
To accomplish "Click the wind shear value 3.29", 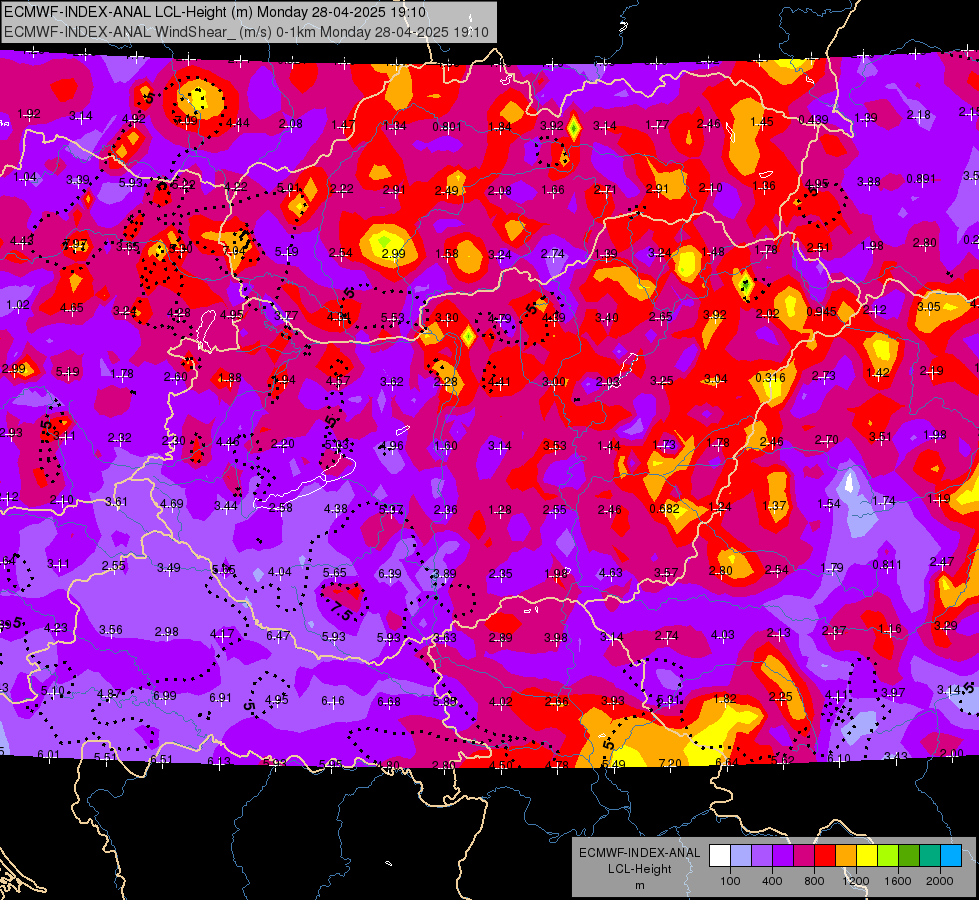I will [x=946, y=625].
